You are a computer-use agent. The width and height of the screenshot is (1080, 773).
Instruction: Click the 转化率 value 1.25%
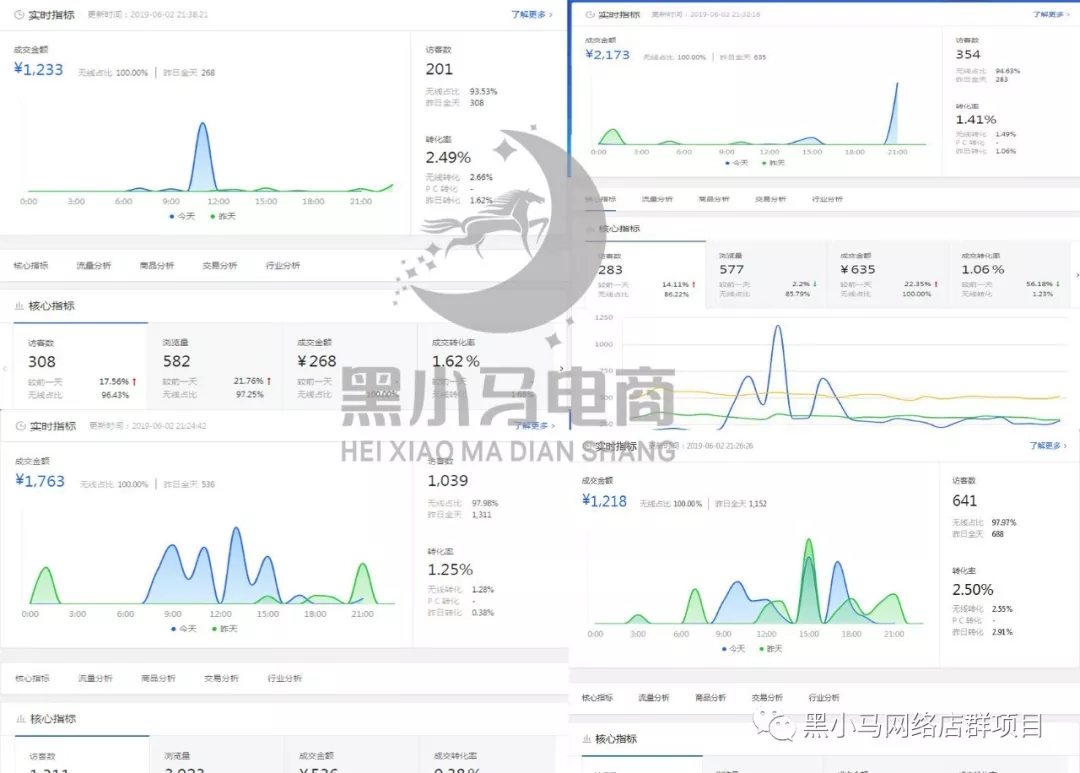(450, 570)
